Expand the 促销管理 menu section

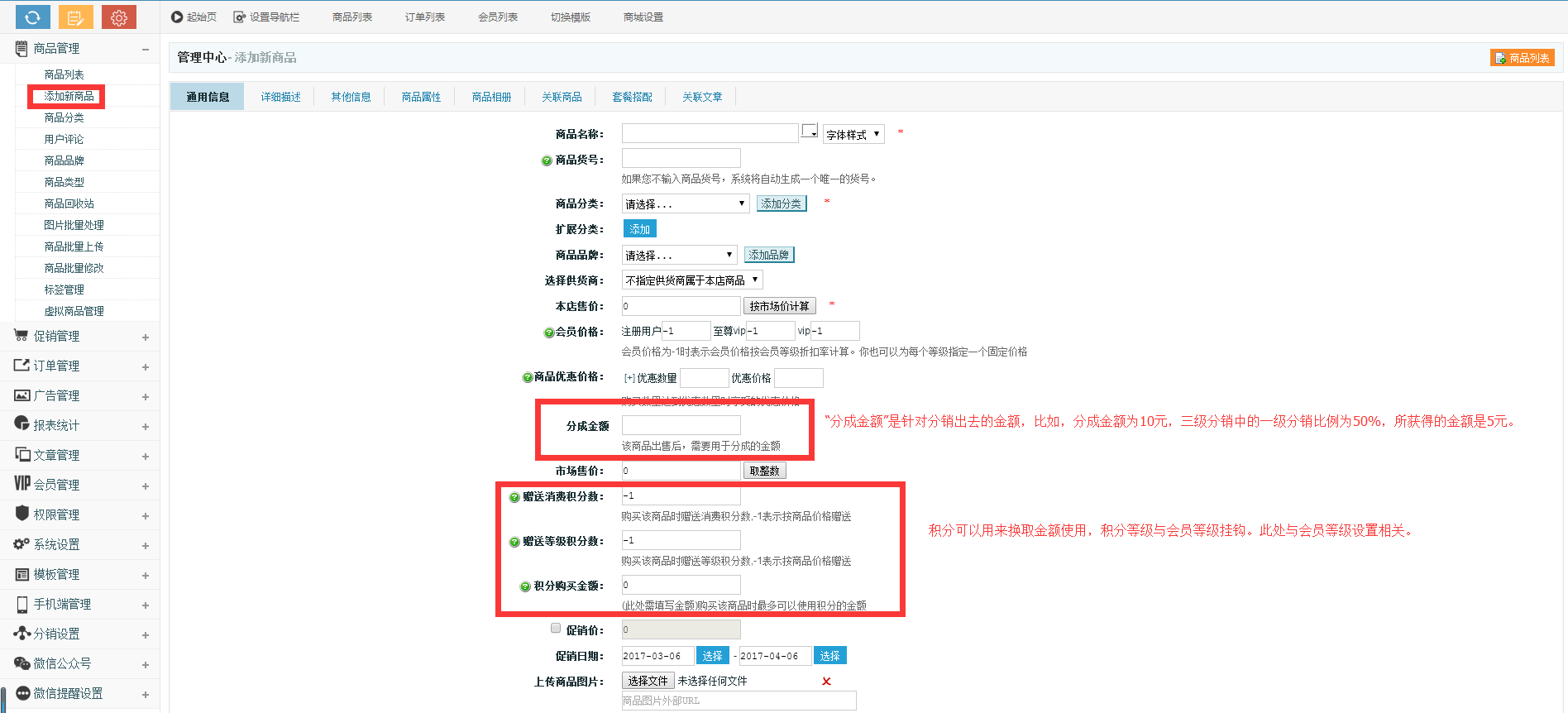pyautogui.click(x=146, y=337)
